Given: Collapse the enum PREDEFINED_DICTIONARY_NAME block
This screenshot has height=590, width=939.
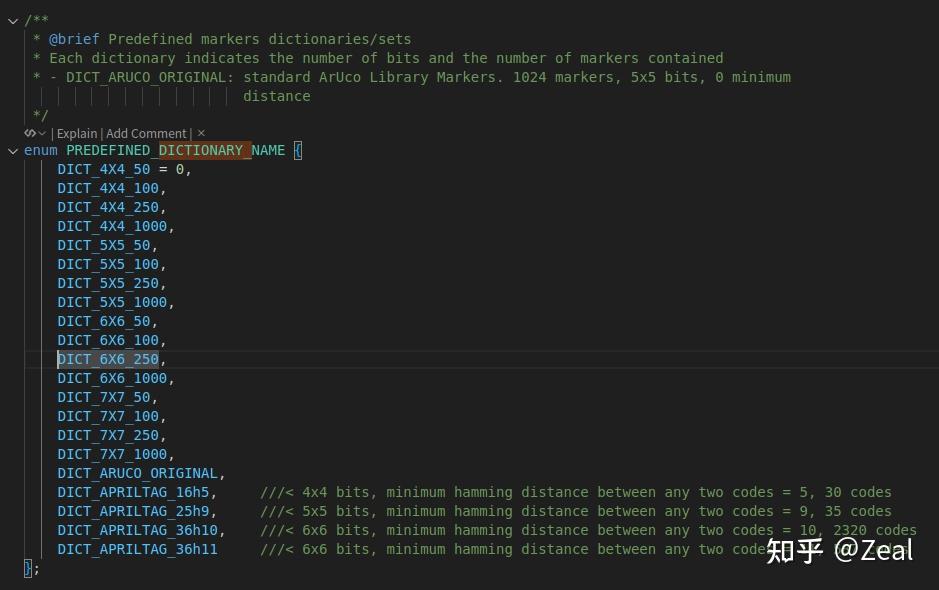Looking at the screenshot, I should tap(12, 150).
